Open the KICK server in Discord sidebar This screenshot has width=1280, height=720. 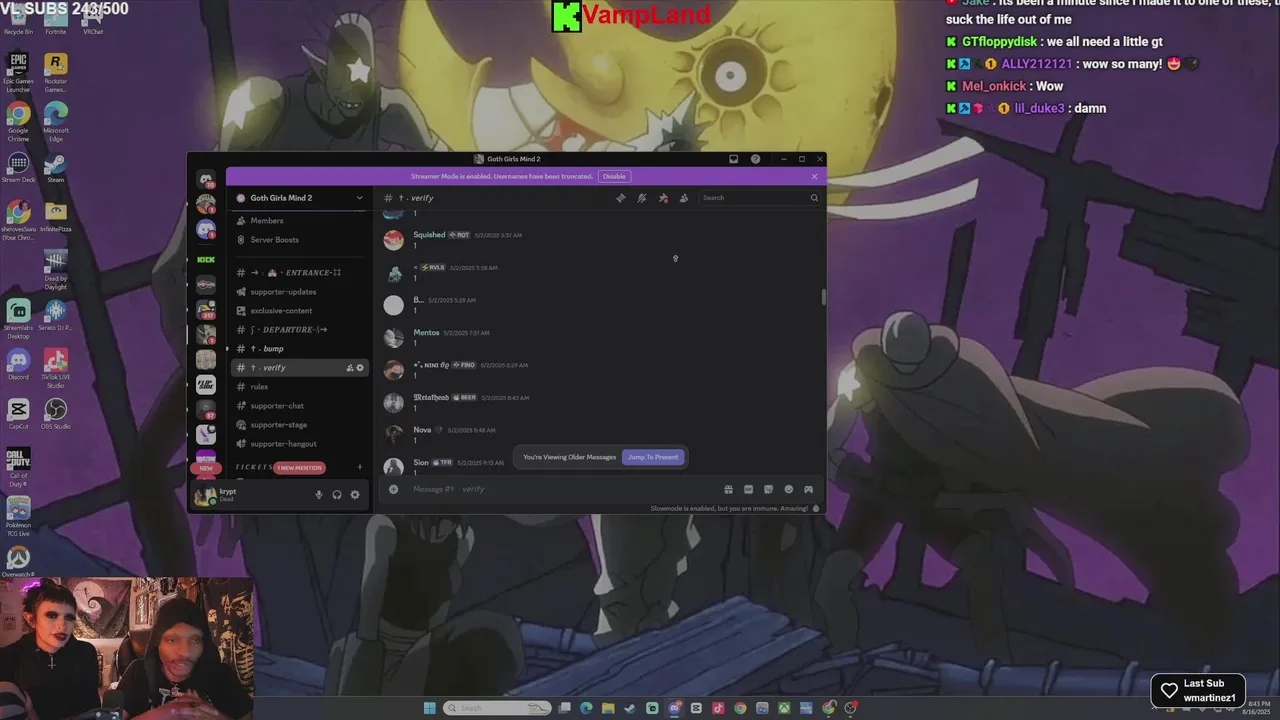click(x=206, y=259)
